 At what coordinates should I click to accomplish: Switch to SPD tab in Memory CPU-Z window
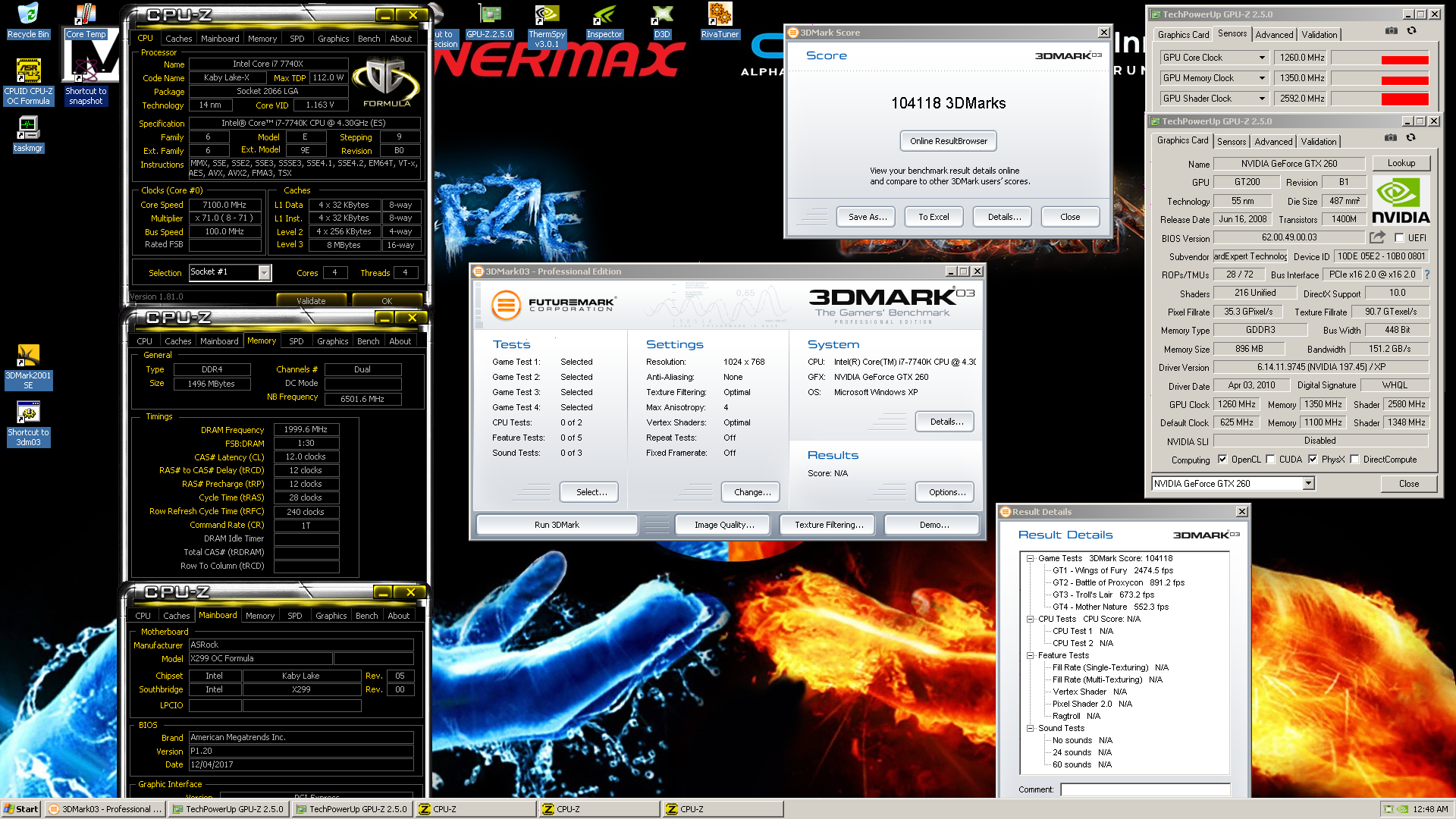(x=297, y=341)
